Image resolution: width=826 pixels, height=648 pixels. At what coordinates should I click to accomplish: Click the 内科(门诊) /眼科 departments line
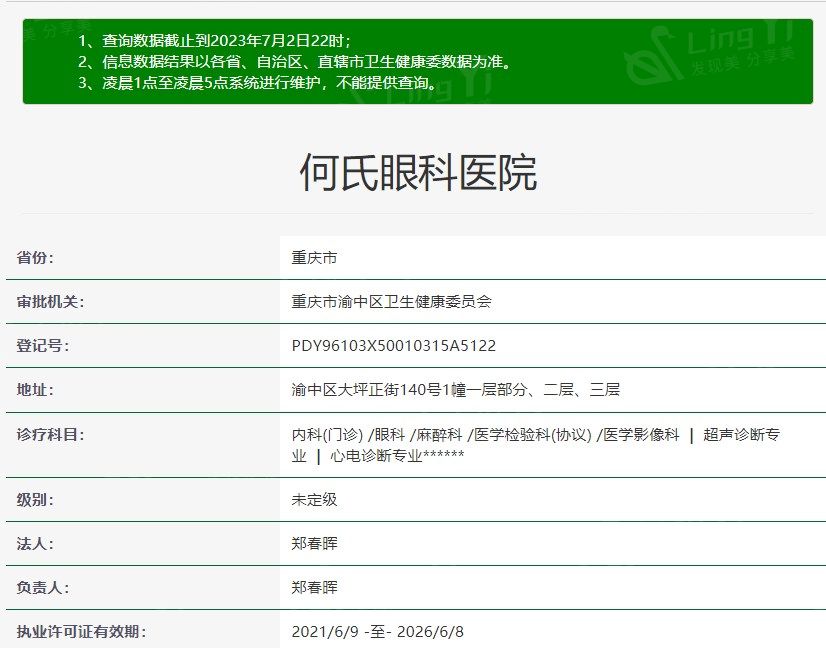(536, 435)
